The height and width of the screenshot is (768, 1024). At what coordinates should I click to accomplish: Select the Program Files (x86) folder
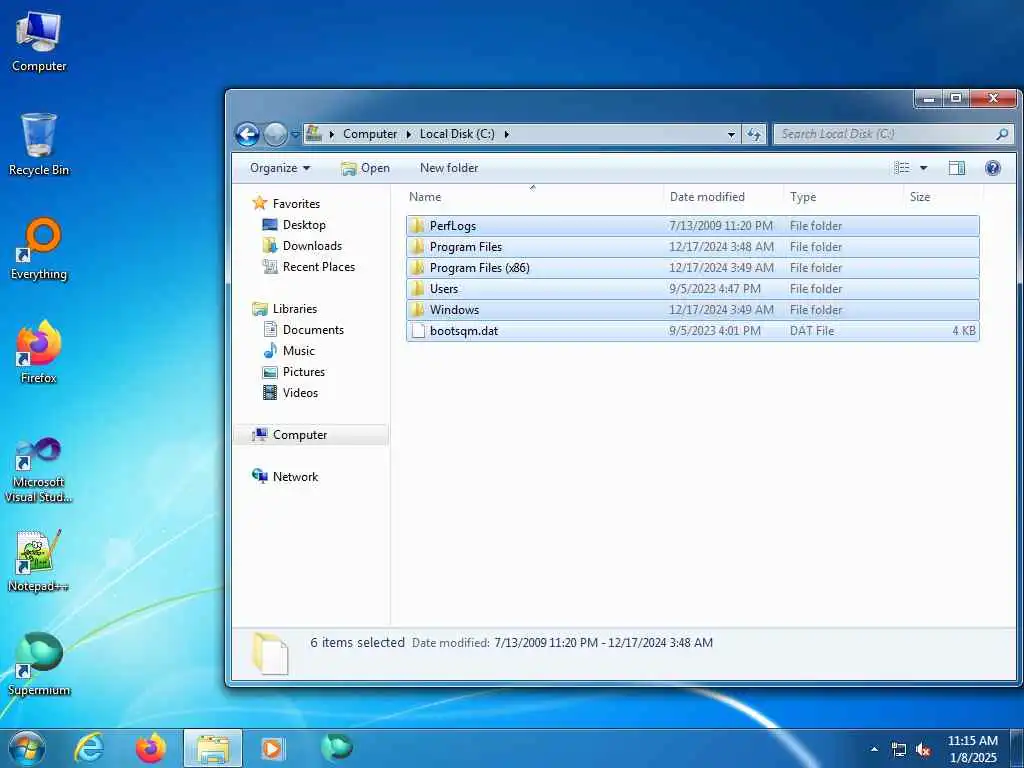pyautogui.click(x=692, y=268)
